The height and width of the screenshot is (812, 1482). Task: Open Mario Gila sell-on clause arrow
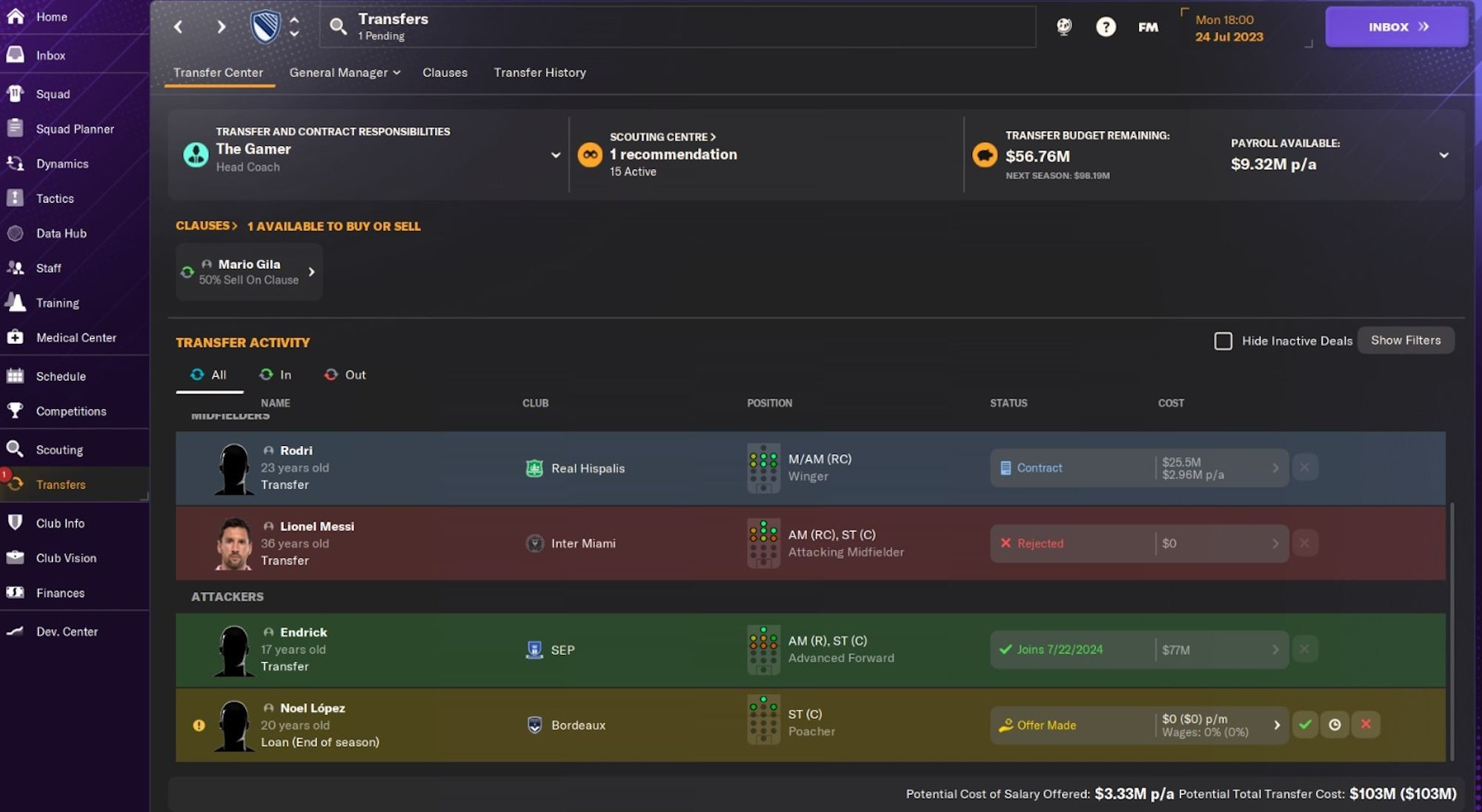pos(311,272)
